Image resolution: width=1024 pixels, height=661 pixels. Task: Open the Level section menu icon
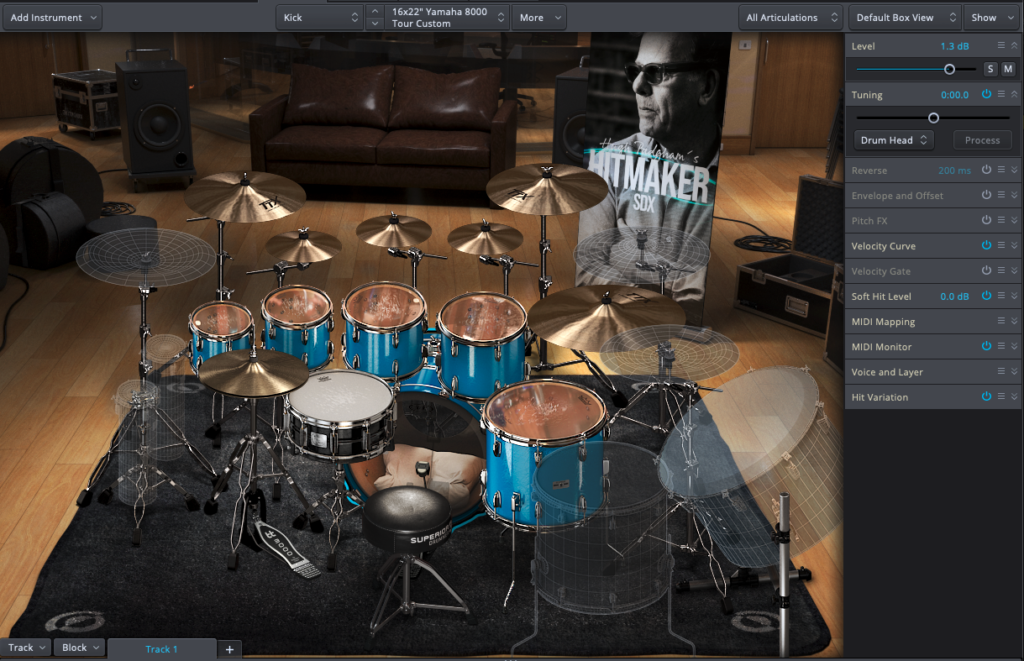pos(1001,46)
